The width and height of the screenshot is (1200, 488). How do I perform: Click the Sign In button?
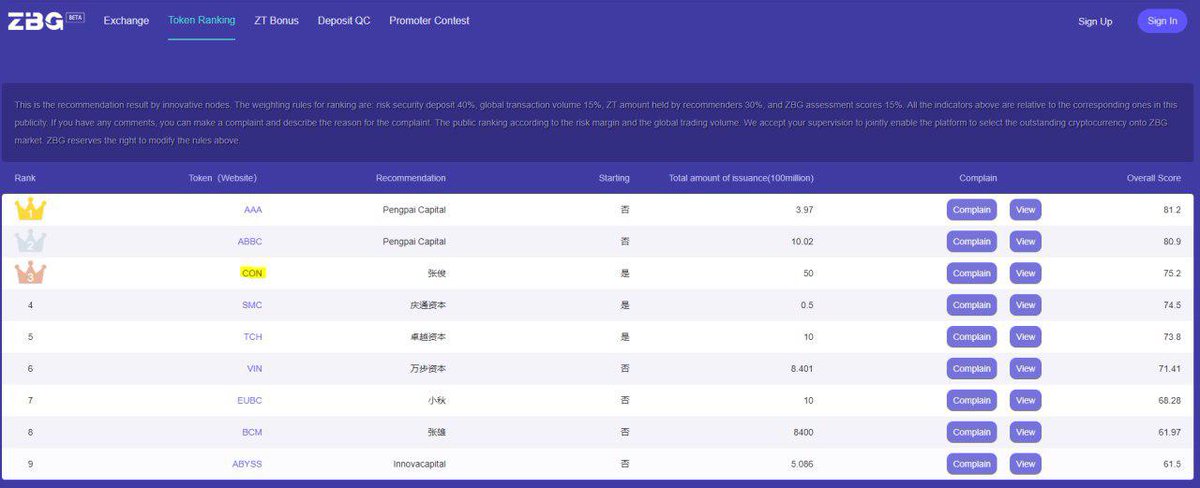point(1162,21)
